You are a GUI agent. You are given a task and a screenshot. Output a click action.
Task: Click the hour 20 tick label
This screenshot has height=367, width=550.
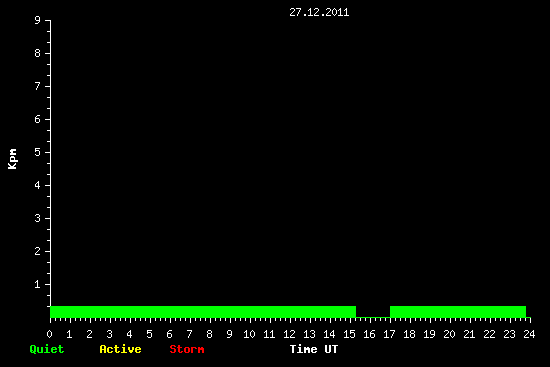(449, 334)
